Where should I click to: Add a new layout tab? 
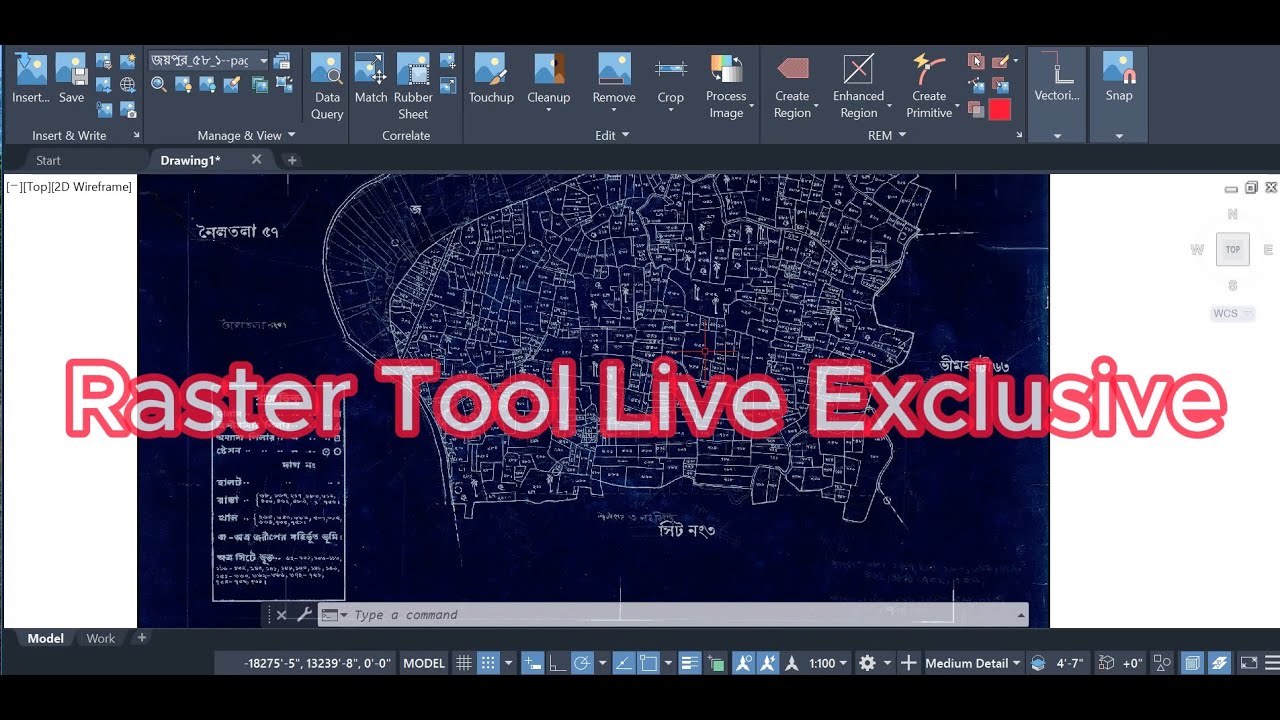pos(141,638)
